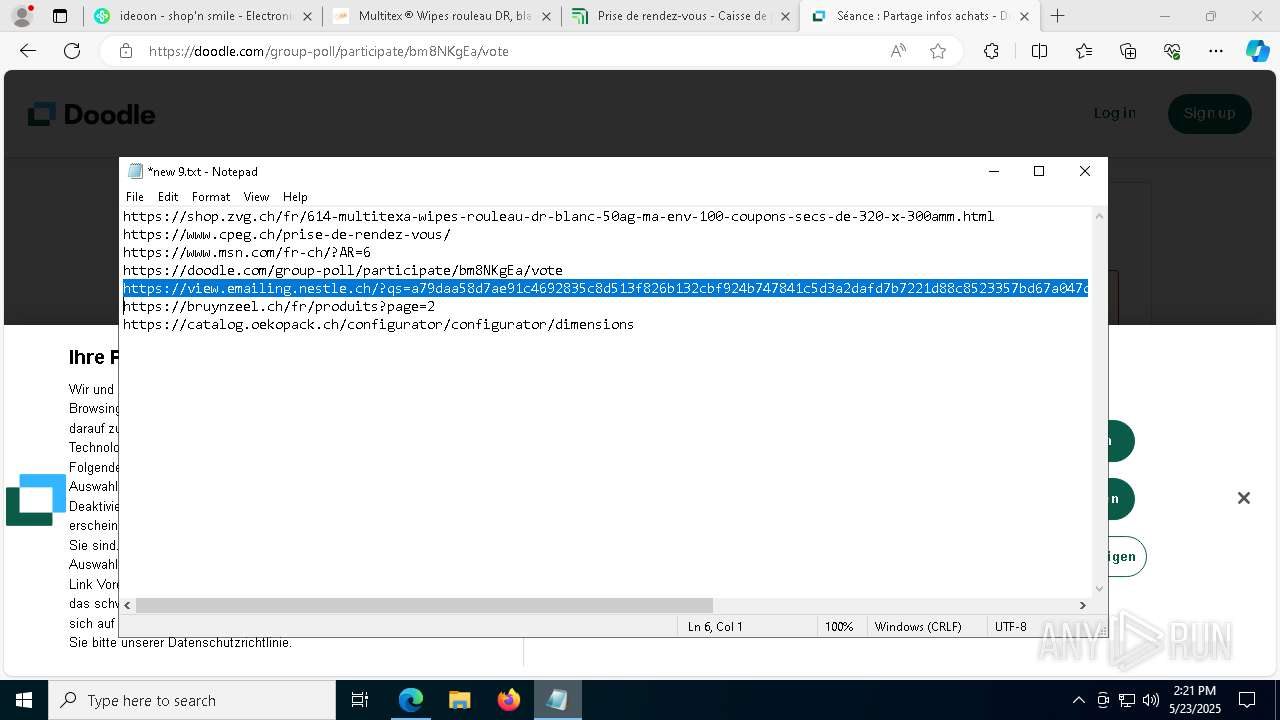
Task: Close the ideoon shop'n smile tab
Action: [307, 16]
